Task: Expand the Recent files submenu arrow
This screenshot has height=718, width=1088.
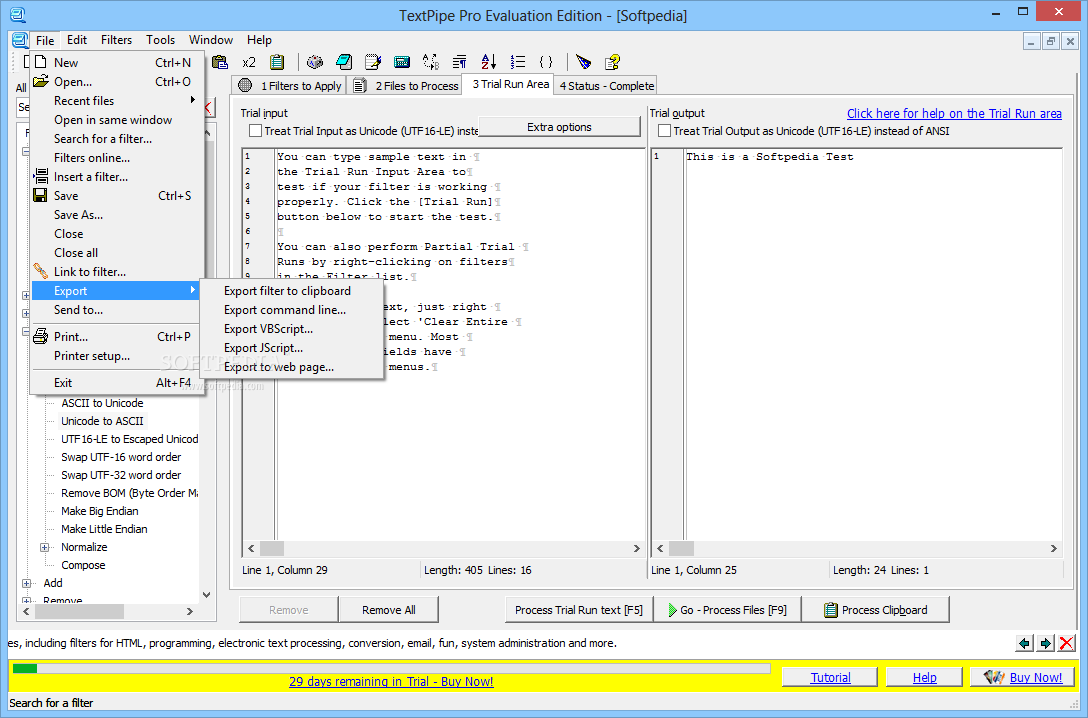Action: (x=192, y=100)
